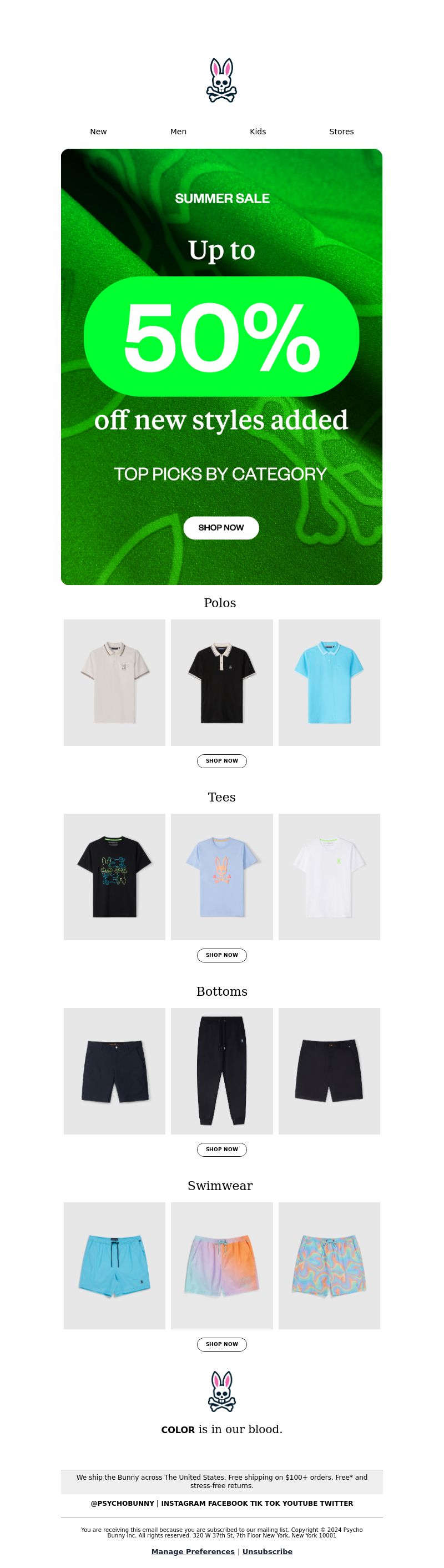Click the green 50% sale banner
The image size is (444, 1568).
click(x=221, y=366)
